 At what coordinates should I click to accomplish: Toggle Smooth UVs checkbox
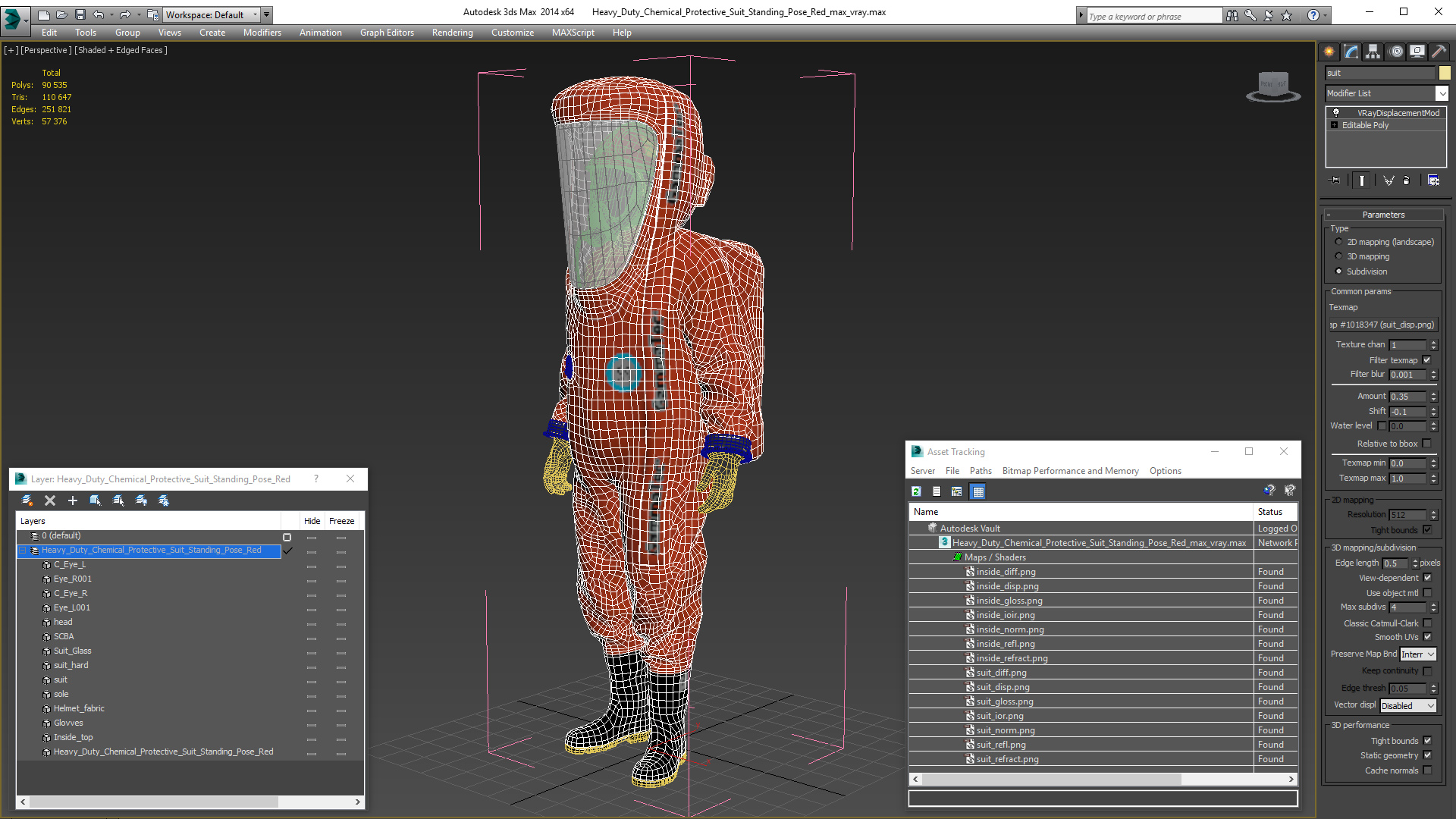1427,637
